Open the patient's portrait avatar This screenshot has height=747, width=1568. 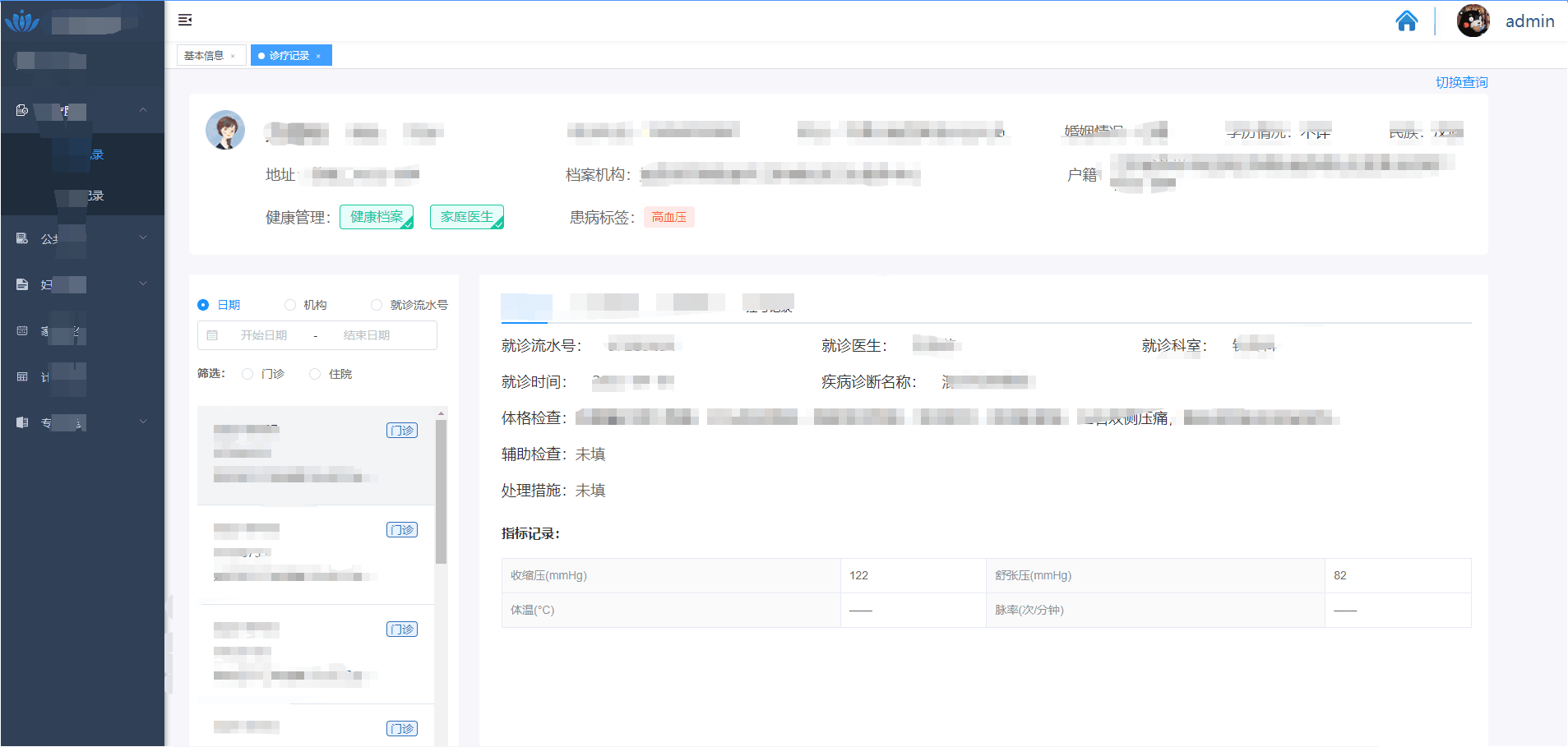225,130
